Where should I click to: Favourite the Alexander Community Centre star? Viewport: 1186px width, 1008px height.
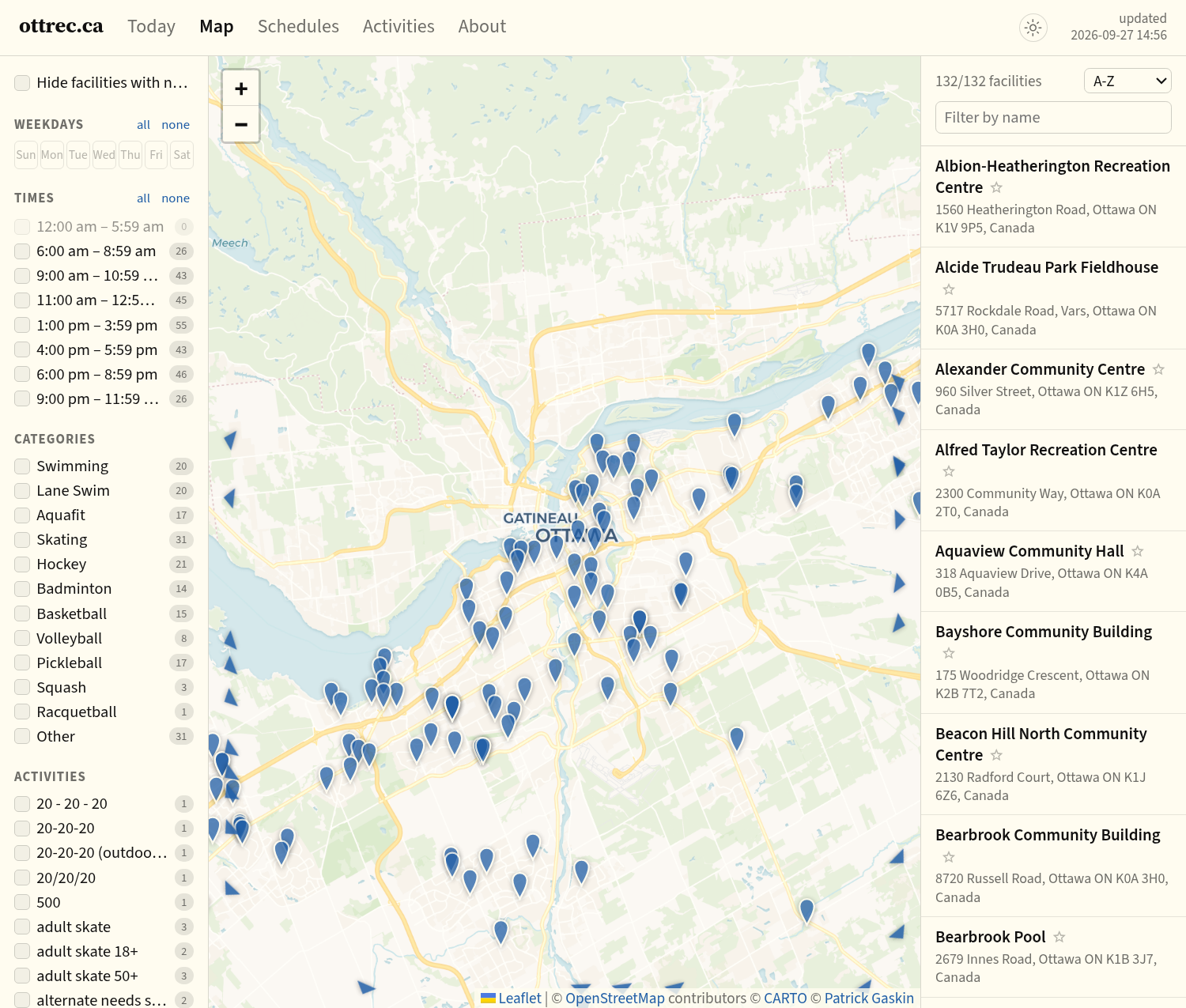[x=1158, y=369]
